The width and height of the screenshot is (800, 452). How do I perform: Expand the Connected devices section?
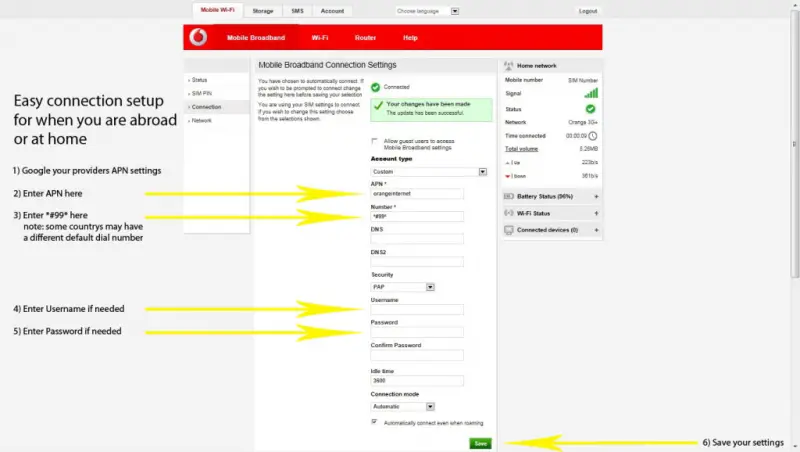(596, 230)
